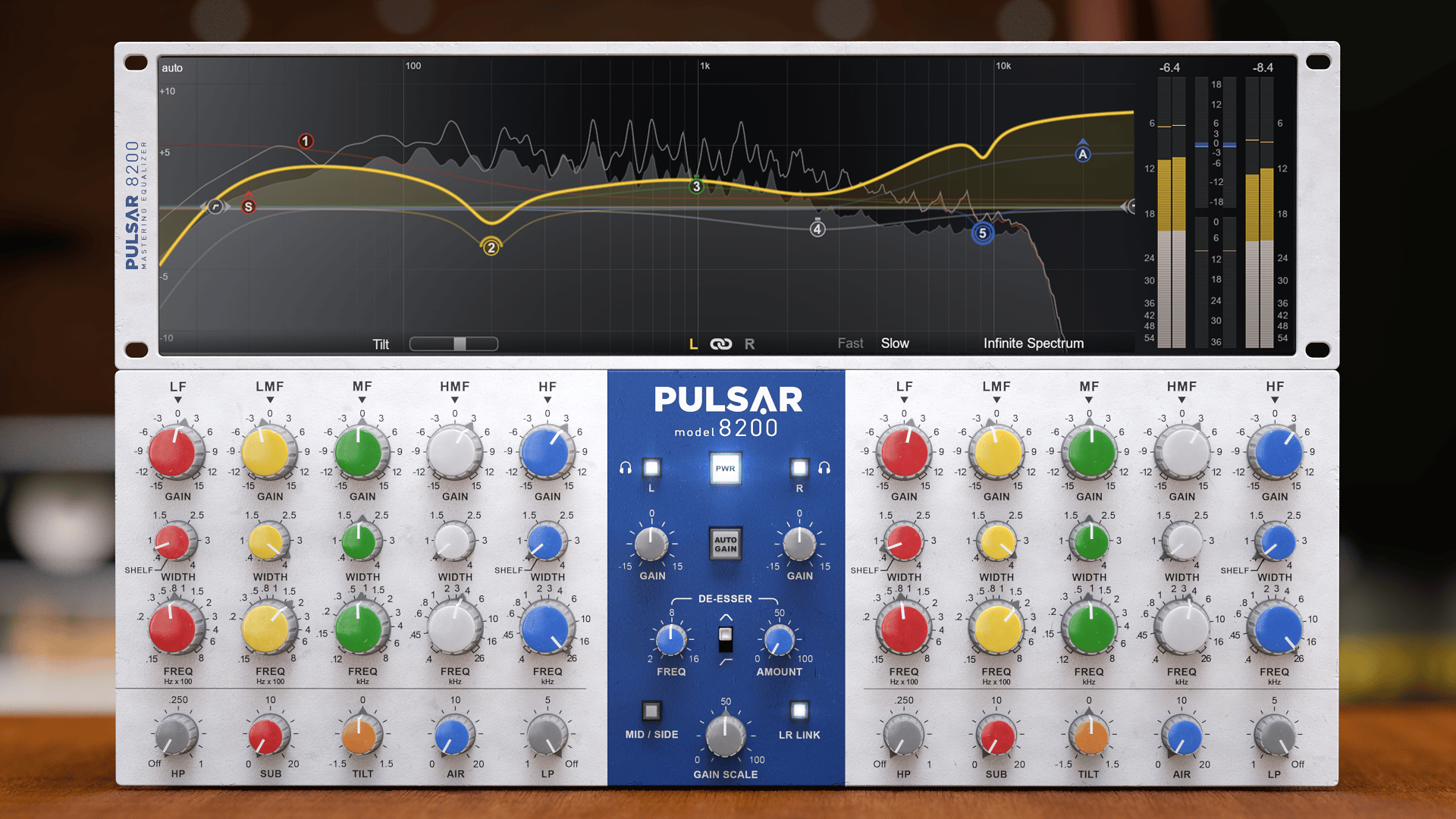The width and height of the screenshot is (1456, 819).
Task: Click left HP filter knob
Action: [x=176, y=735]
